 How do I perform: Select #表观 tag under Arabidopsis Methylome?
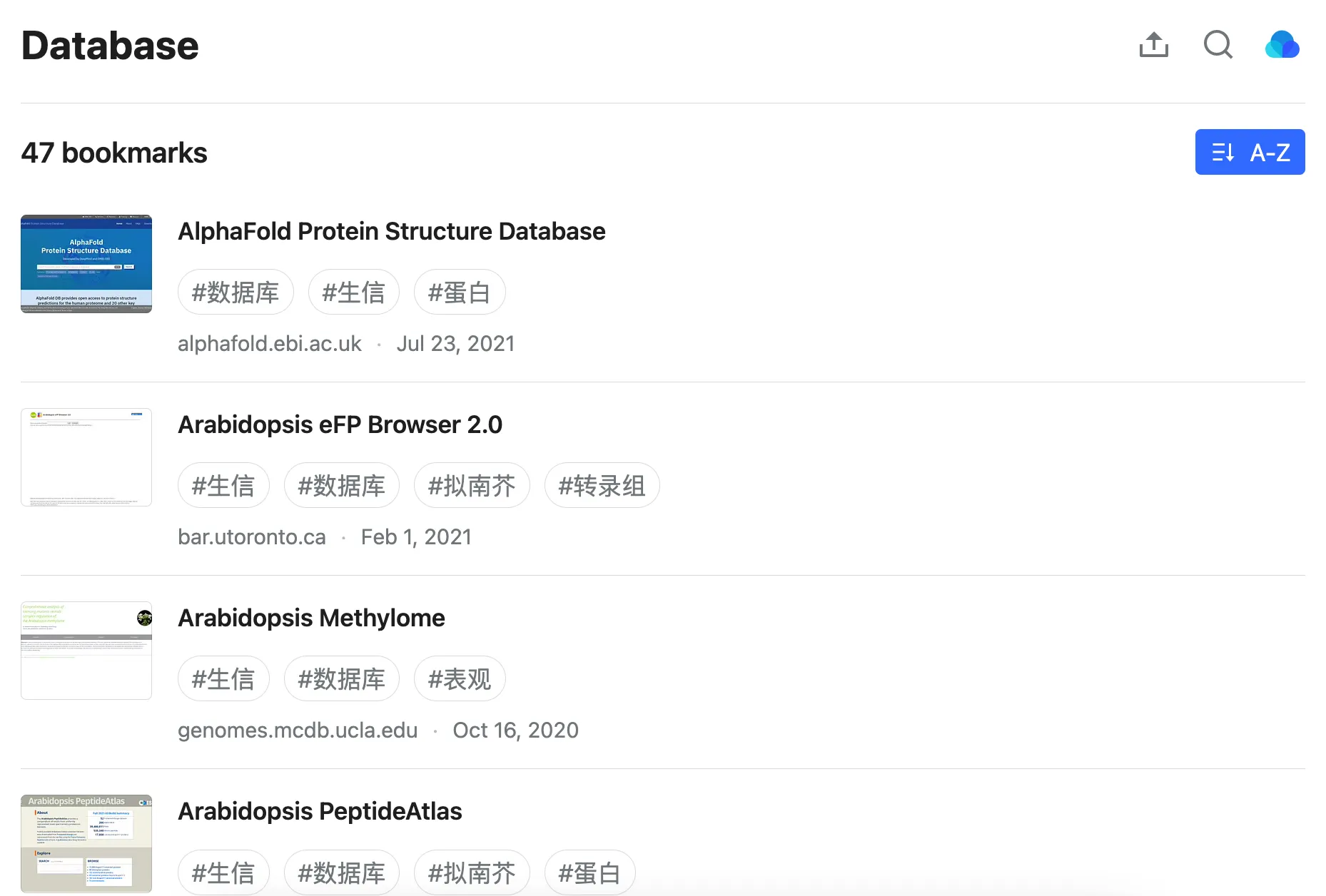point(459,679)
